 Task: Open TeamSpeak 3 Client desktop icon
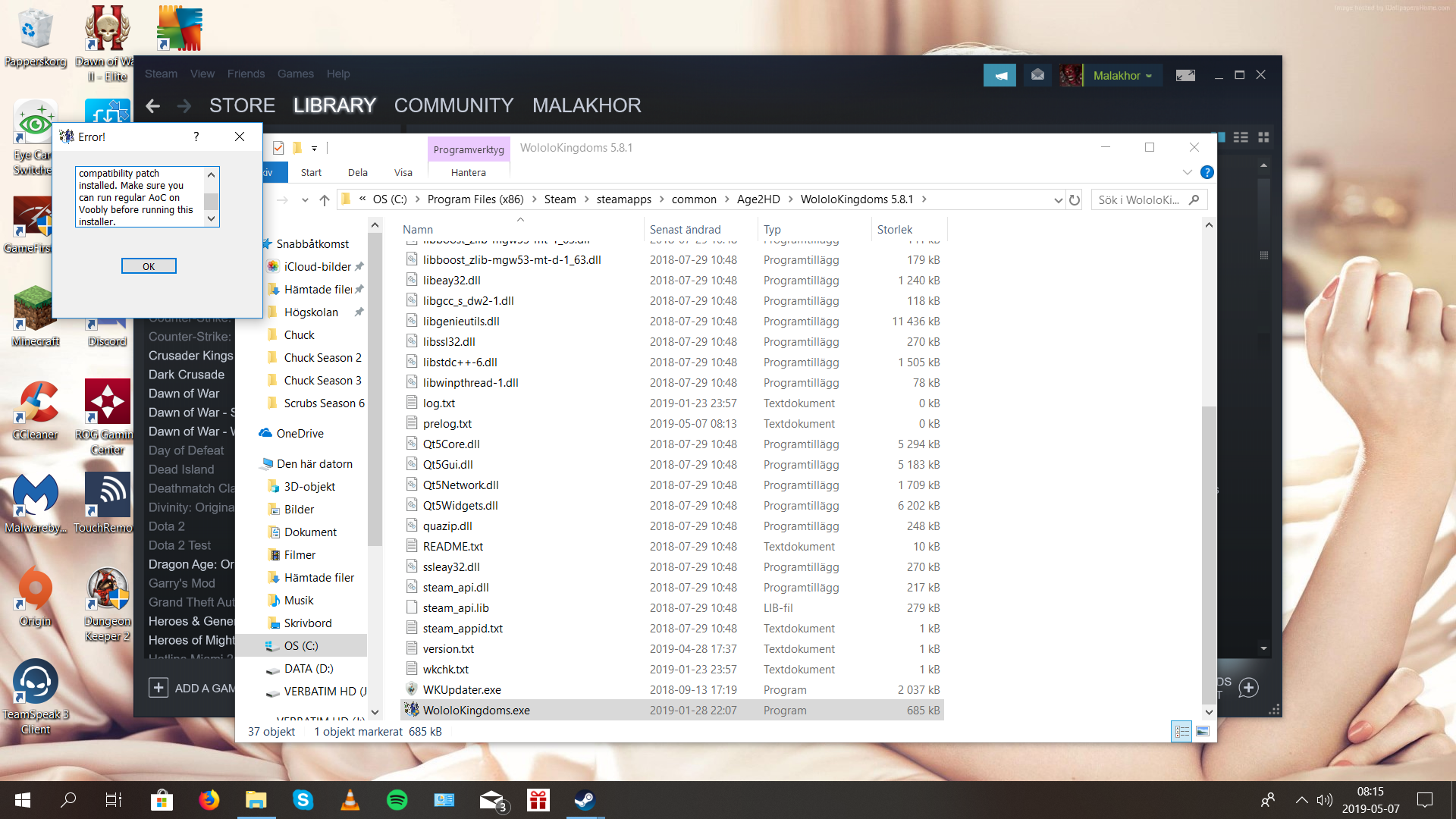36,697
